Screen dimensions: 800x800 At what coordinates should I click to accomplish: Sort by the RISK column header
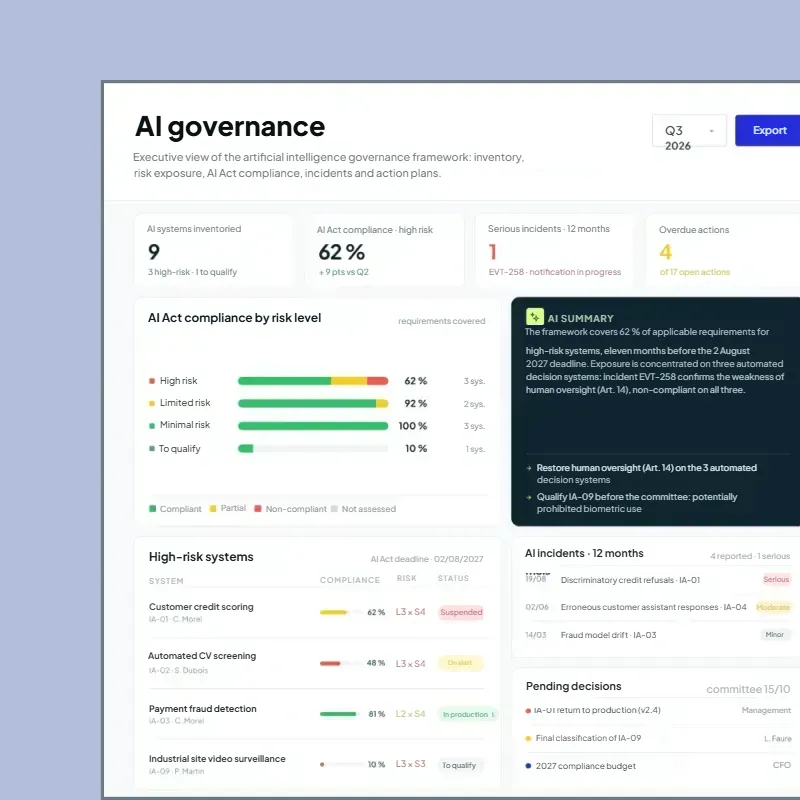[407, 578]
